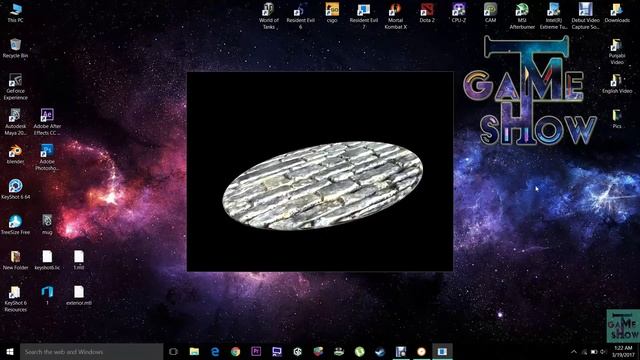Launch the KeyShot 6 64 shortcut
This screenshot has width=640, height=360.
click(x=16, y=189)
